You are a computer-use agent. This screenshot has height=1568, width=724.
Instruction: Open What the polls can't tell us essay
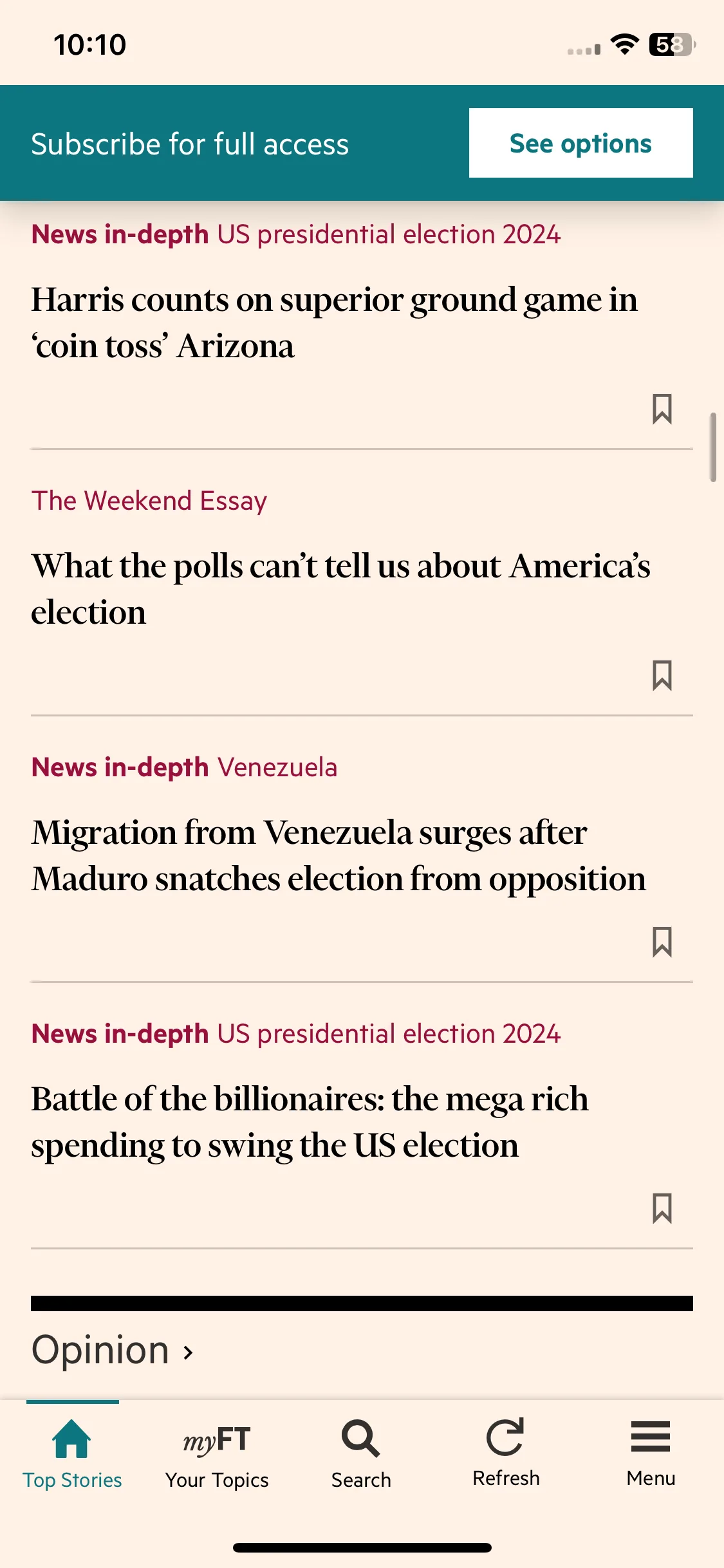(341, 589)
